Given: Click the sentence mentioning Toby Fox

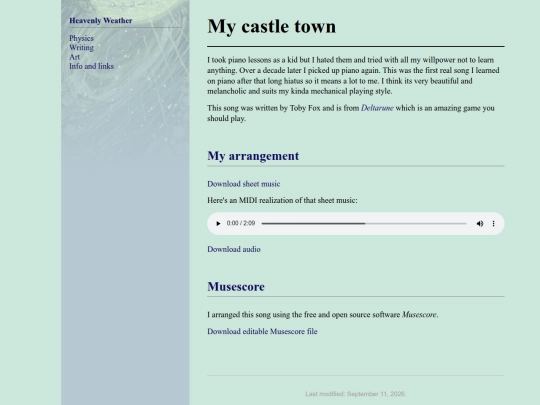Looking at the screenshot, I should coord(351,113).
